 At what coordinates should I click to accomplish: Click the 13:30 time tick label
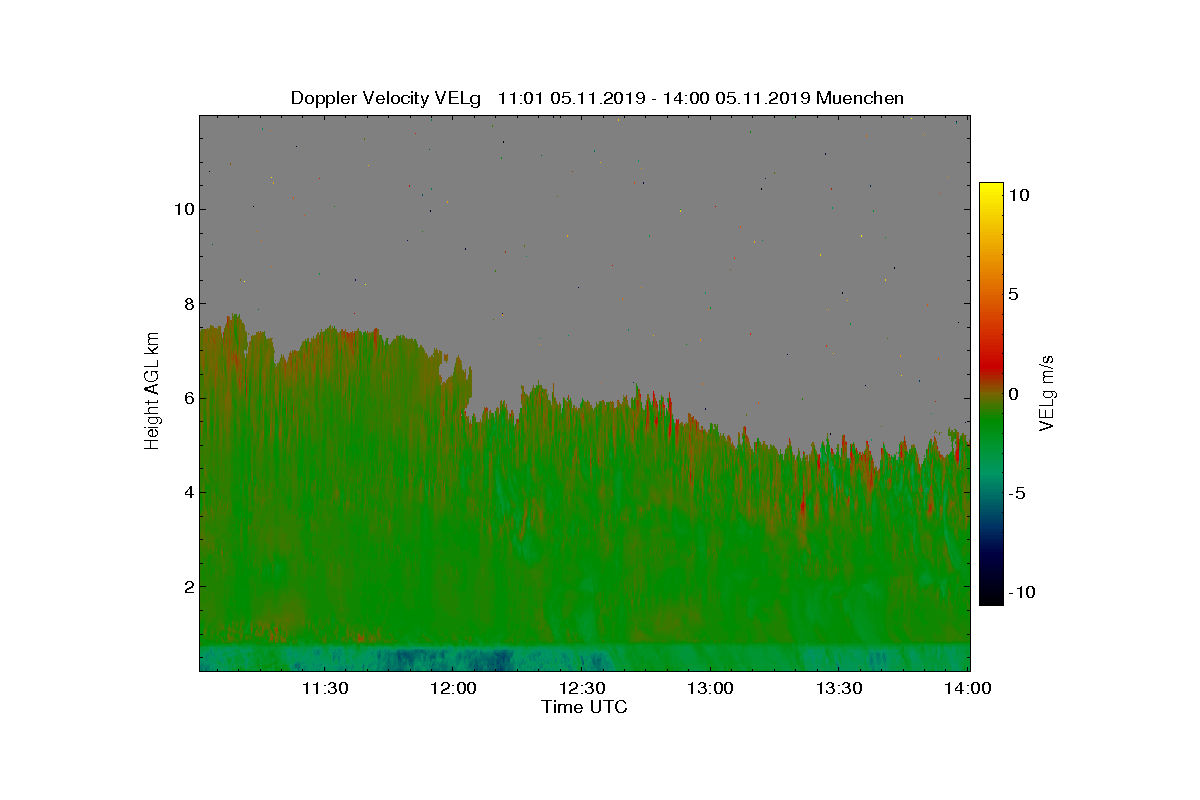point(840,689)
